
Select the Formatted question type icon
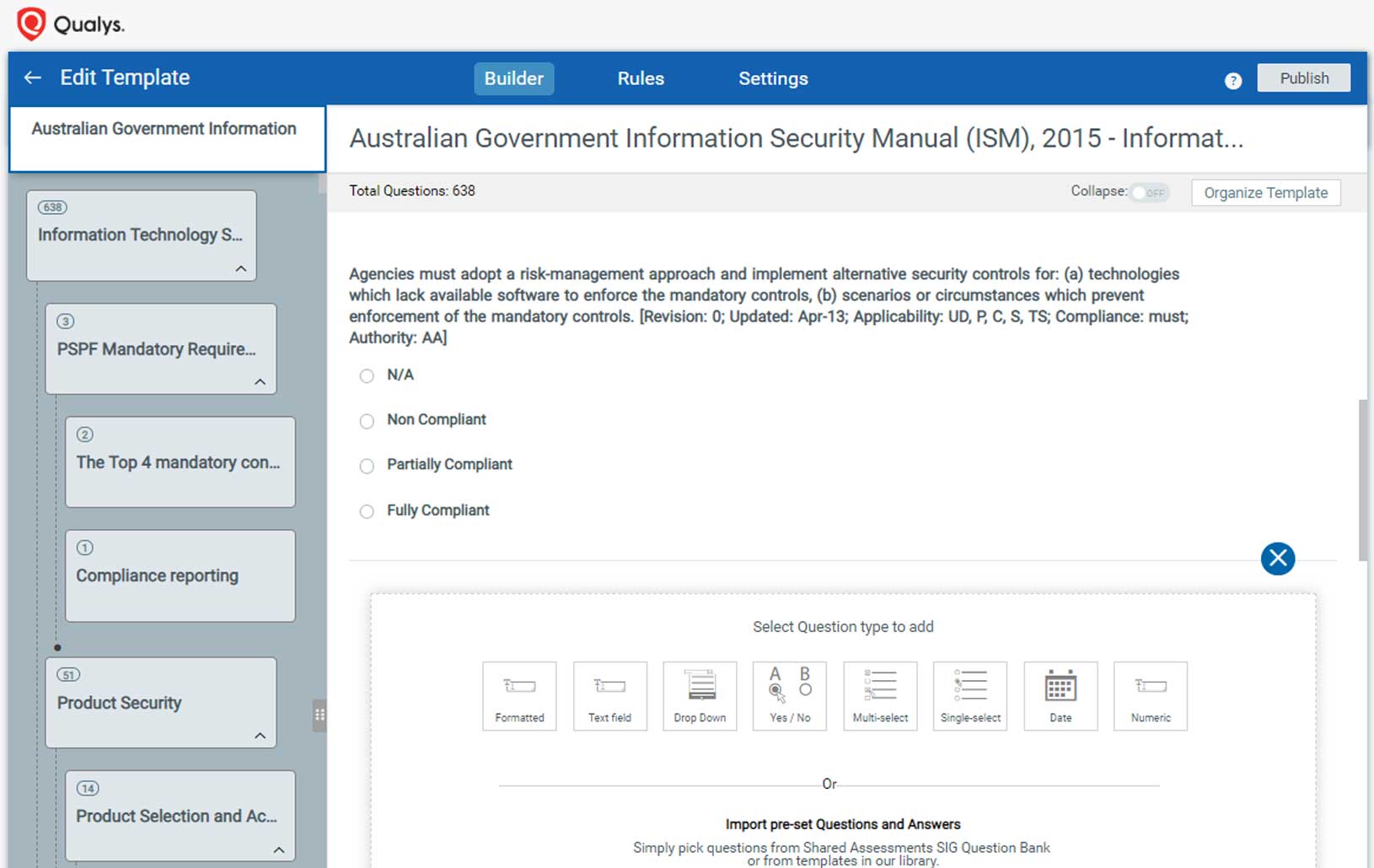pyautogui.click(x=519, y=695)
